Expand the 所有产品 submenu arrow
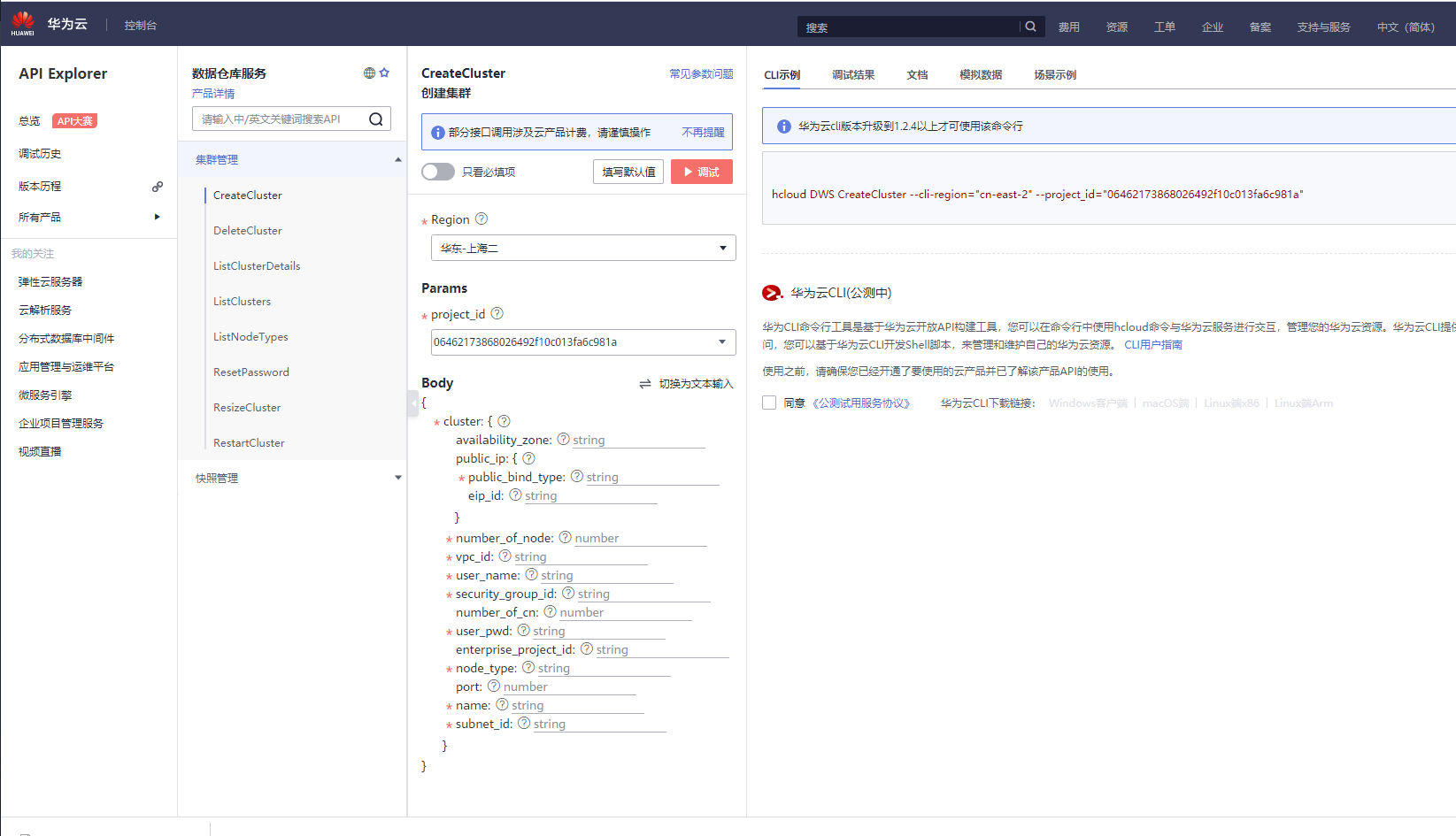 [158, 217]
